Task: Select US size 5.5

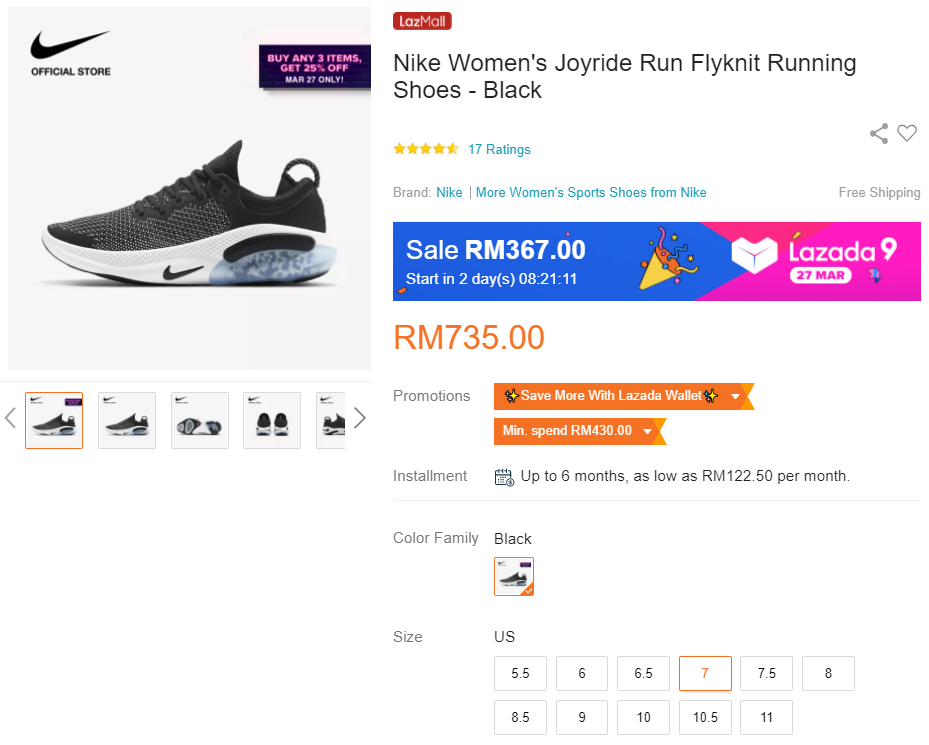Action: 520,673
